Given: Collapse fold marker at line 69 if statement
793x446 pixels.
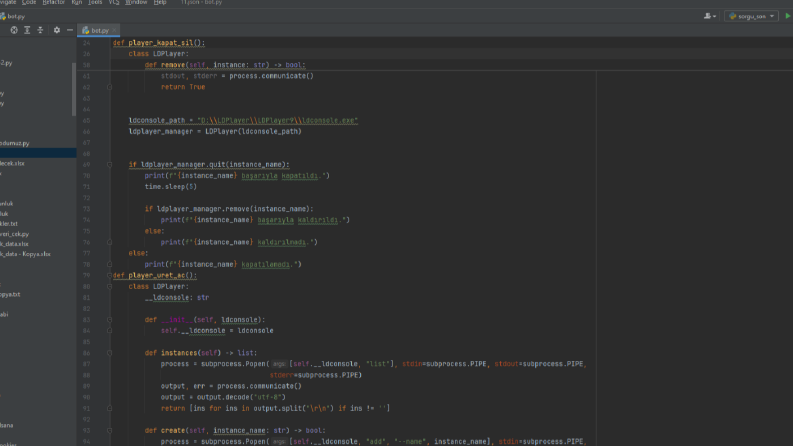Looking at the screenshot, I should (109, 165).
